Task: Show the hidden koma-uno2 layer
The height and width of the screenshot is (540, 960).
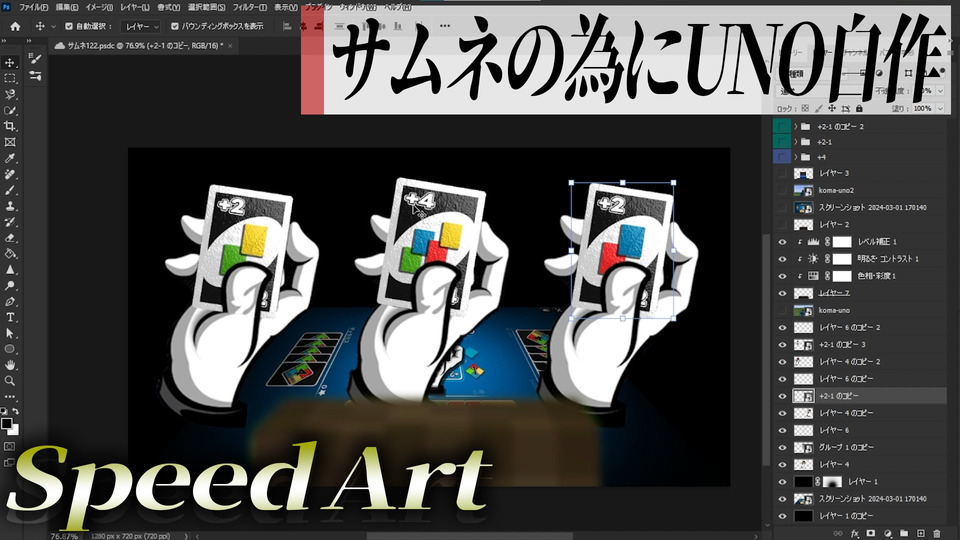Action: coord(782,190)
